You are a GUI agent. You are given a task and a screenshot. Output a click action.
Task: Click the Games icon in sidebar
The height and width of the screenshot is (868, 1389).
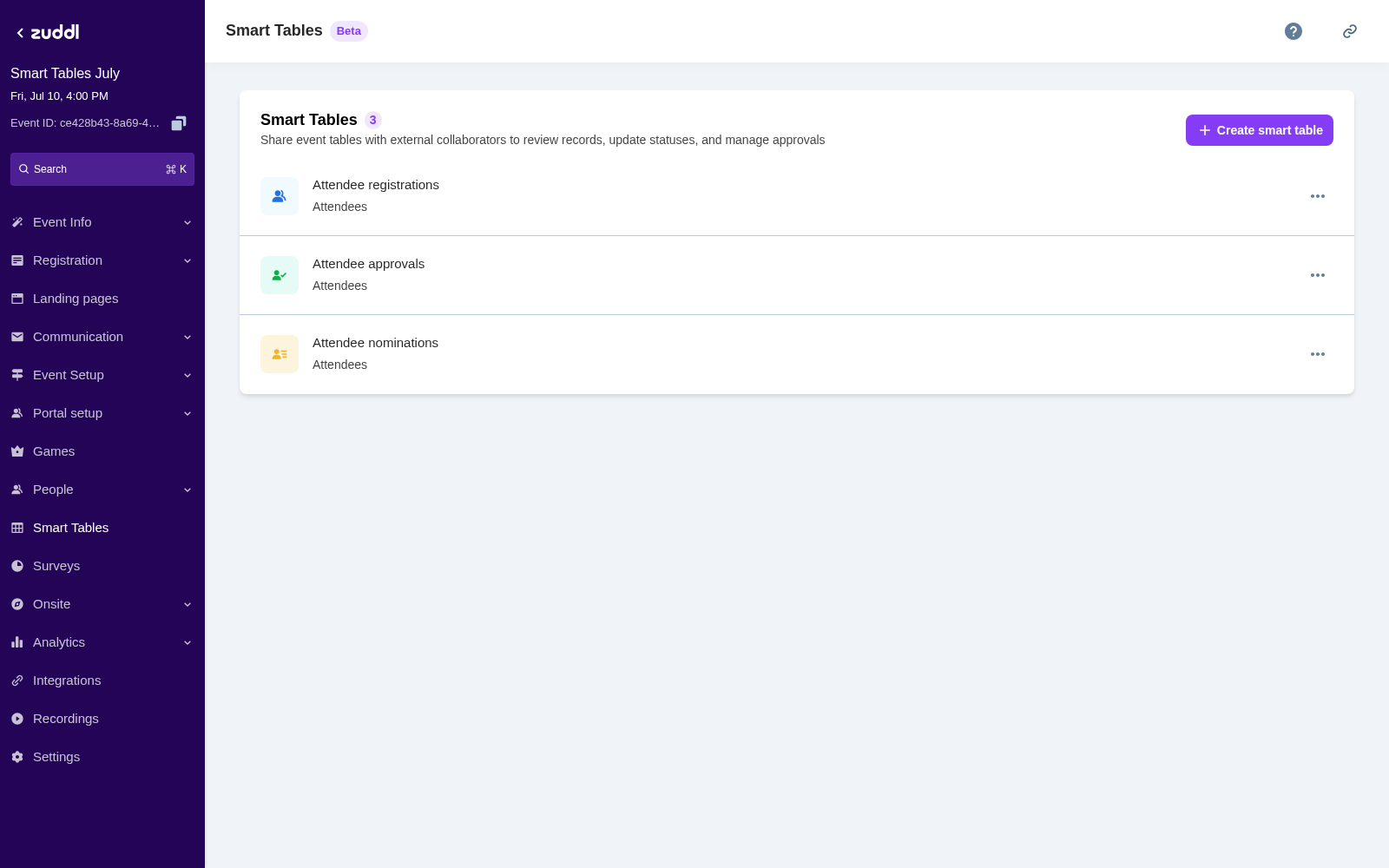(x=17, y=451)
